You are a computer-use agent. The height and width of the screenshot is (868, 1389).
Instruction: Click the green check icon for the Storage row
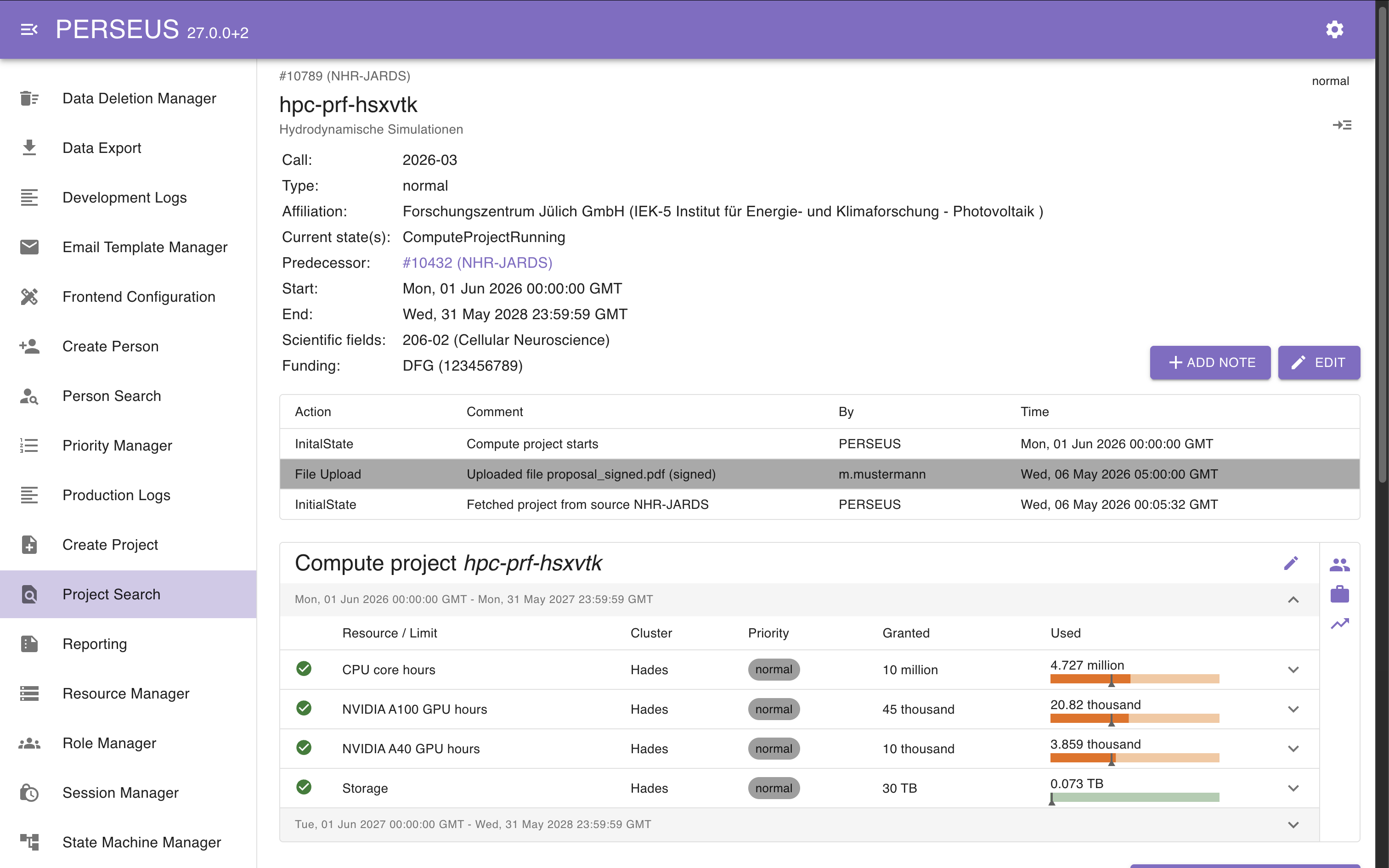304,787
